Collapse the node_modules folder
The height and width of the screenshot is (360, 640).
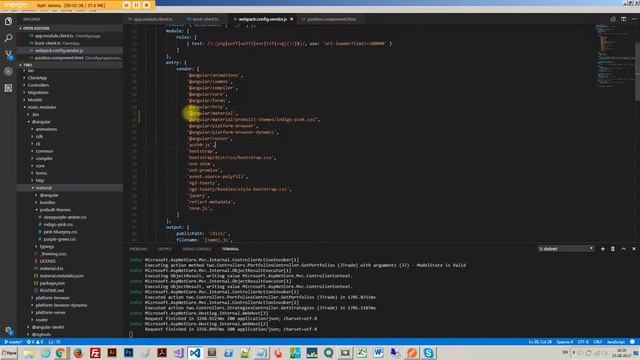pyautogui.click(x=41, y=107)
